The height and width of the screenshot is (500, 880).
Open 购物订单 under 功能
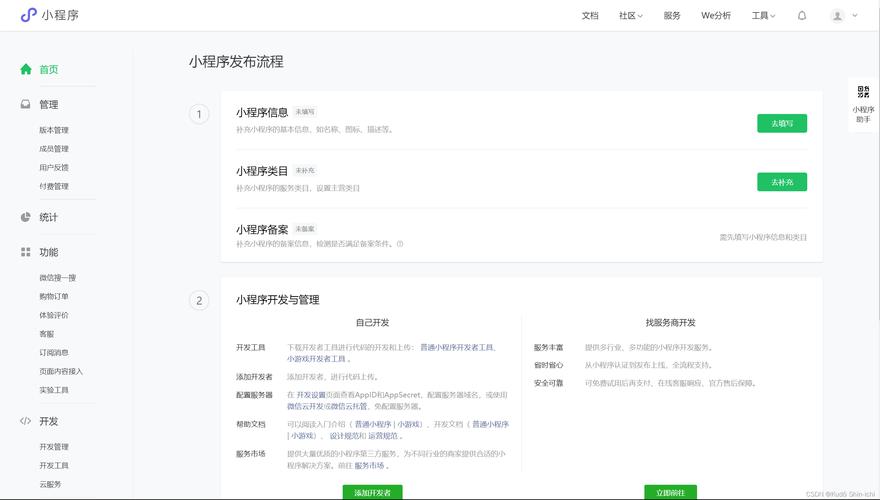pos(54,296)
